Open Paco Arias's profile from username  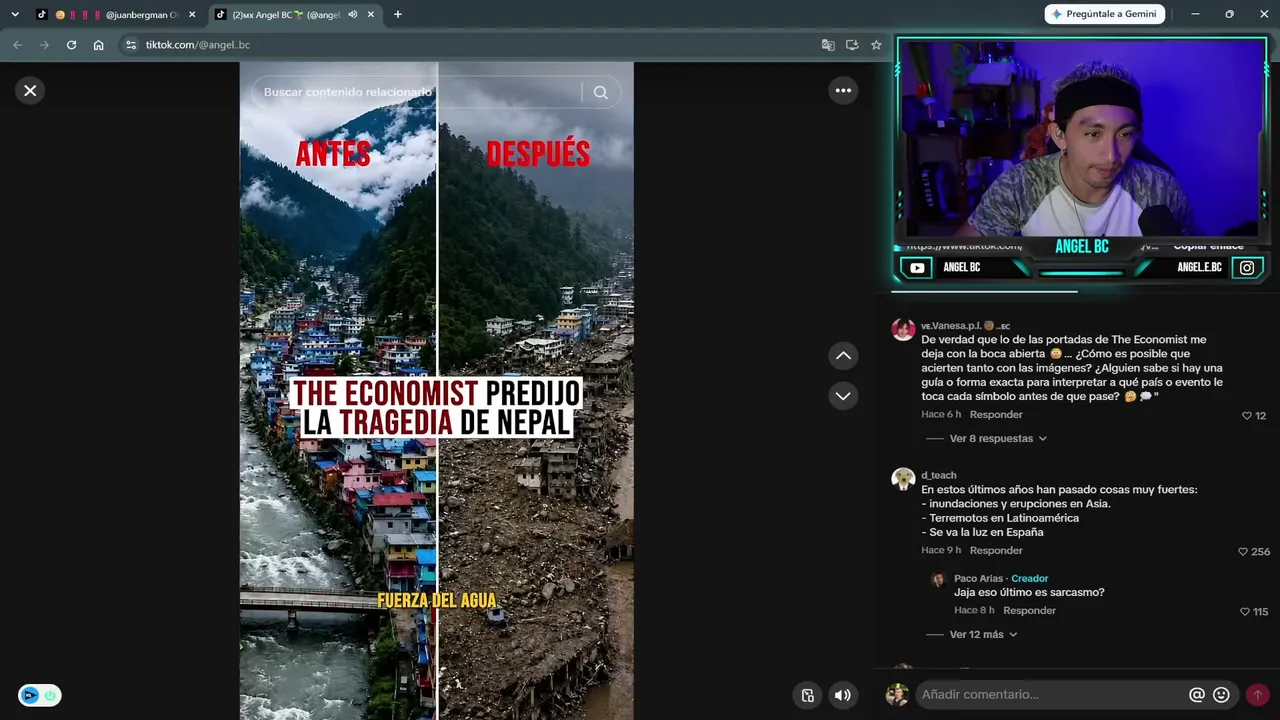pyautogui.click(x=978, y=579)
